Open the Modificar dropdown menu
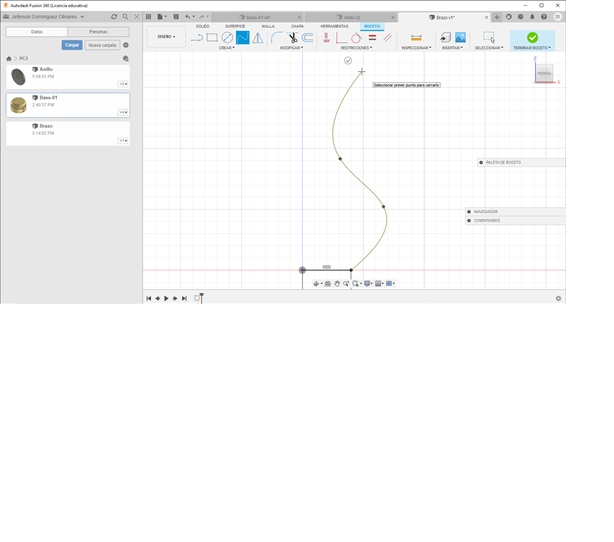The height and width of the screenshot is (542, 614). point(291,48)
